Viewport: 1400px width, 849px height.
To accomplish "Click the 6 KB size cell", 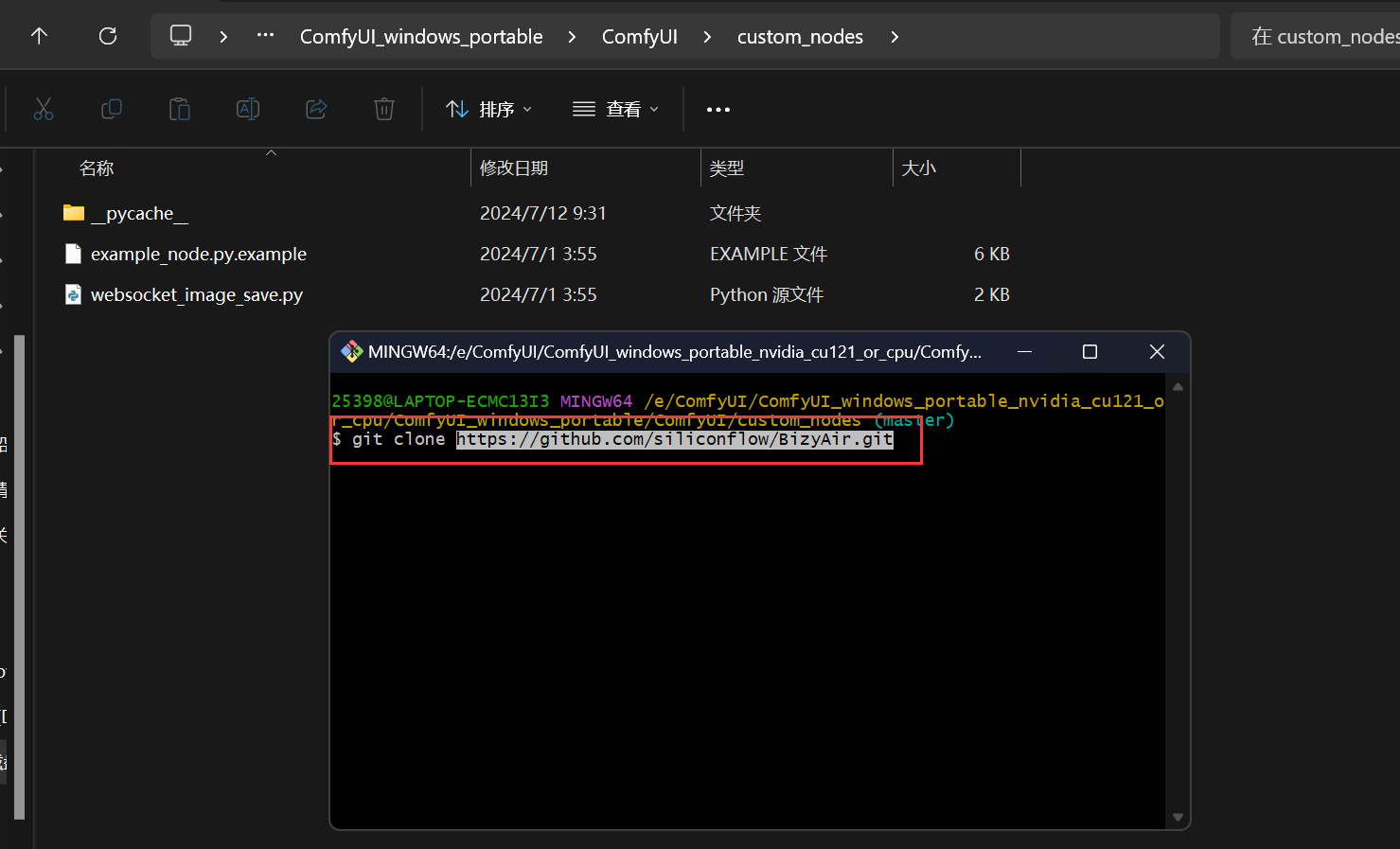I will point(992,255).
